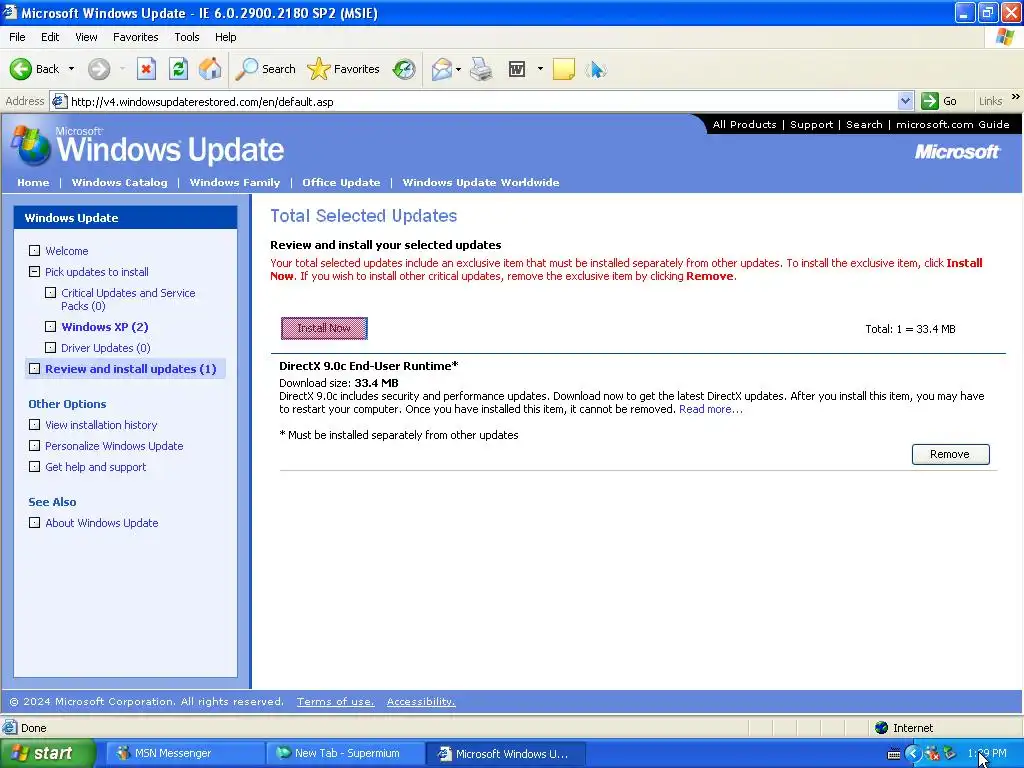Go to the Home page icon
The height and width of the screenshot is (768, 1024).
210,69
